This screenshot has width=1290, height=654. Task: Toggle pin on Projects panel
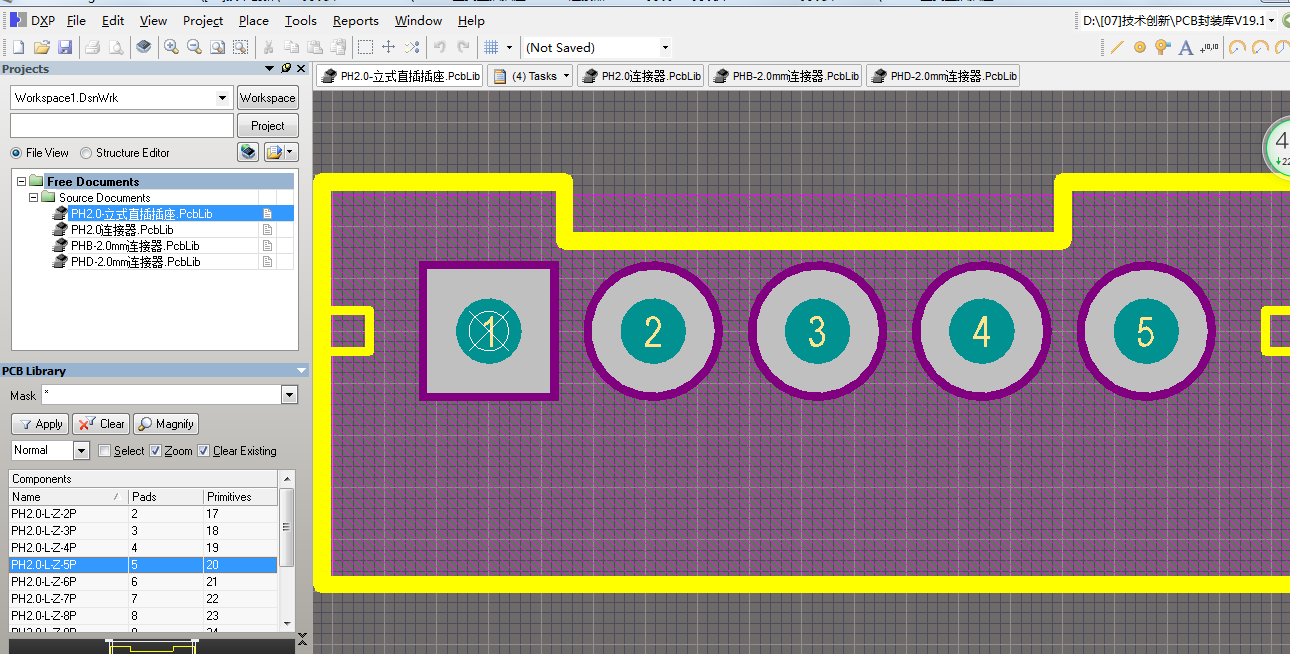pos(286,68)
